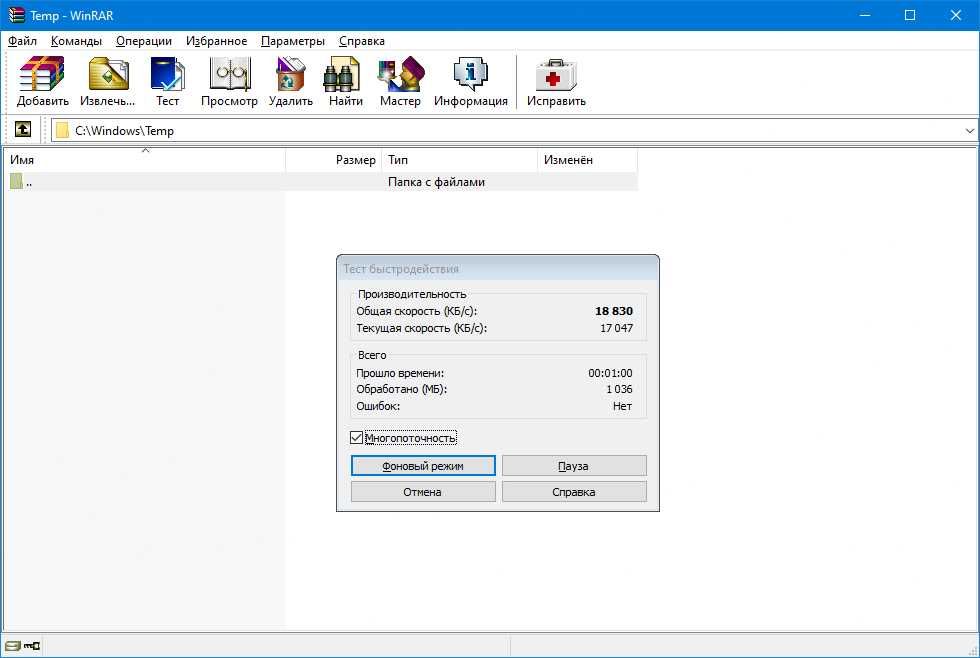The image size is (980, 658).
Task: Select the parent folder '..' icon
Action: (x=16, y=182)
